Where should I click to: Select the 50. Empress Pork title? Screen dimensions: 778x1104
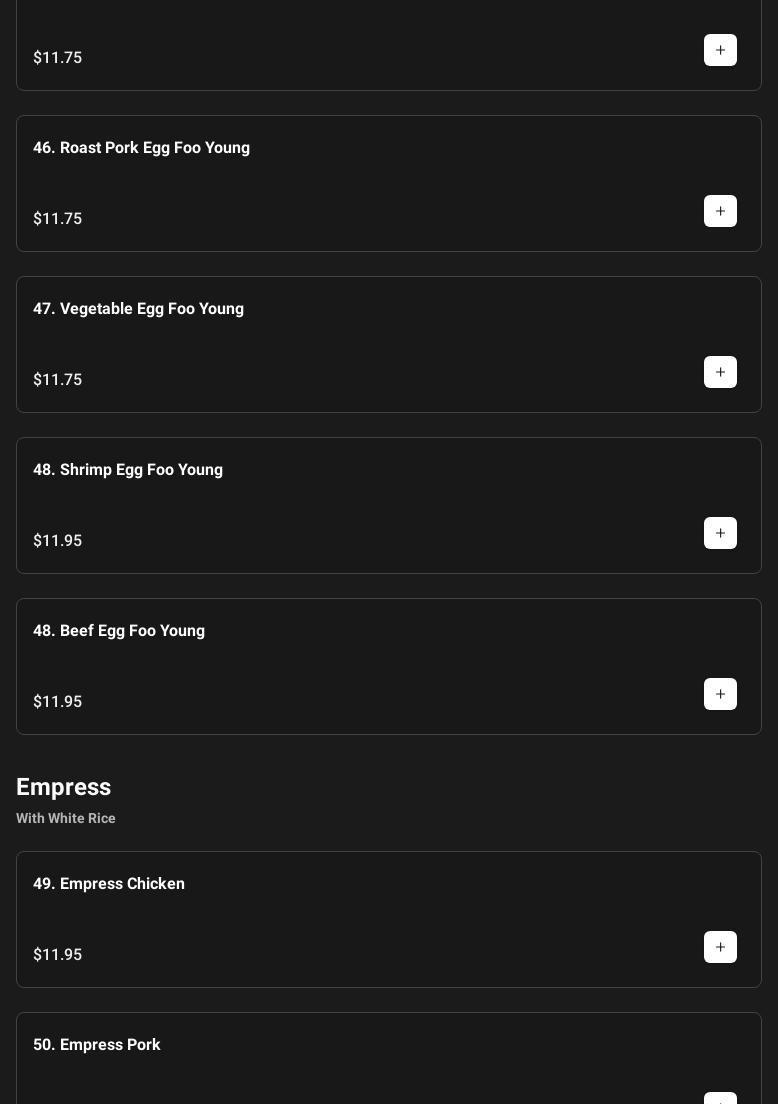(97, 1044)
